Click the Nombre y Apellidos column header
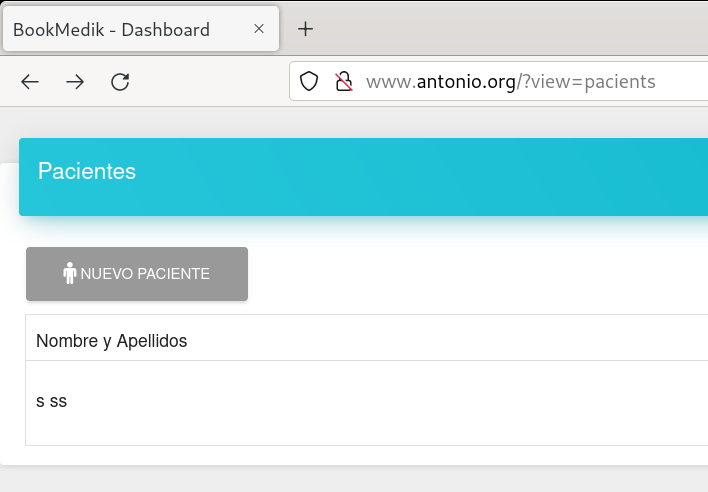708x492 pixels. [112, 341]
